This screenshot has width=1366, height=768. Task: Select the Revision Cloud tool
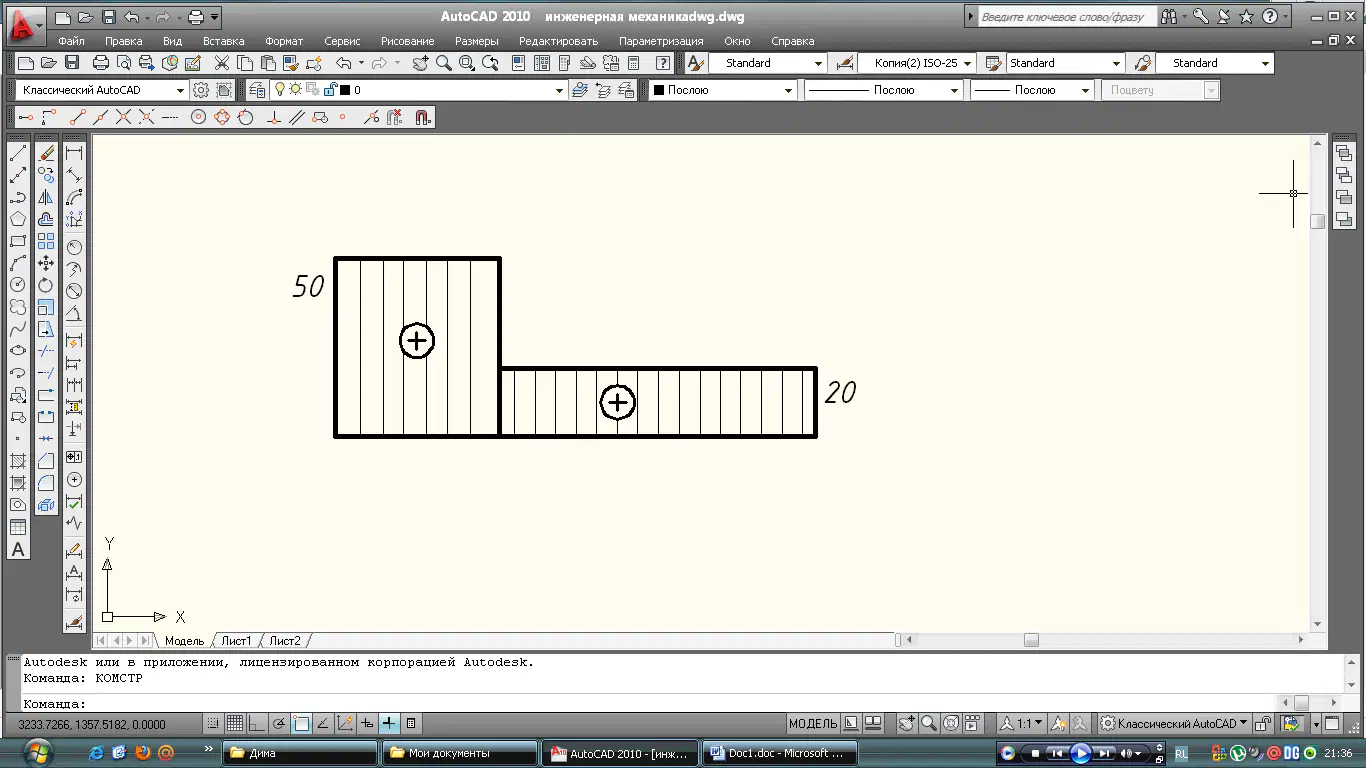coord(18,307)
